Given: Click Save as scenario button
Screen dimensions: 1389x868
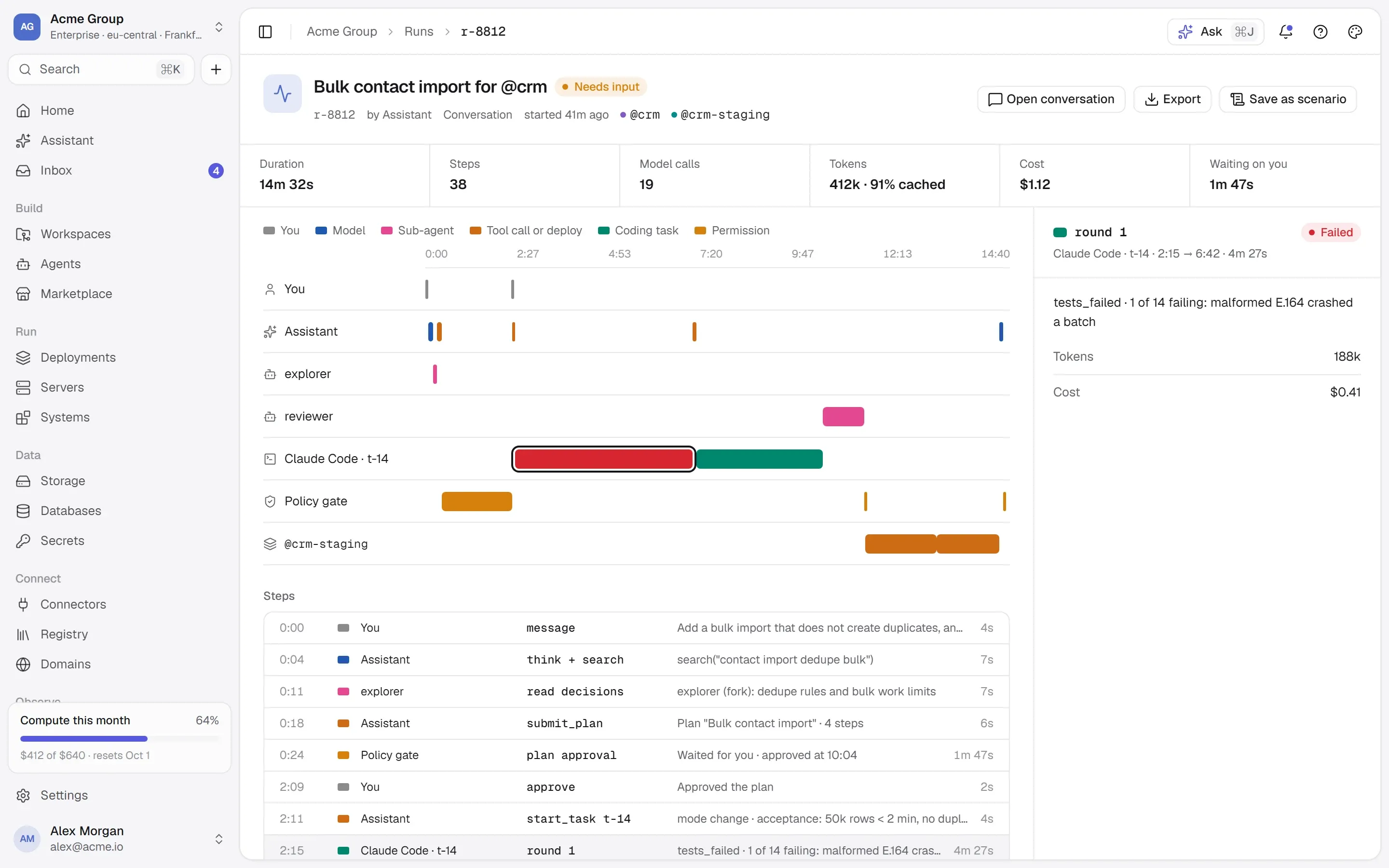Looking at the screenshot, I should (x=1287, y=99).
